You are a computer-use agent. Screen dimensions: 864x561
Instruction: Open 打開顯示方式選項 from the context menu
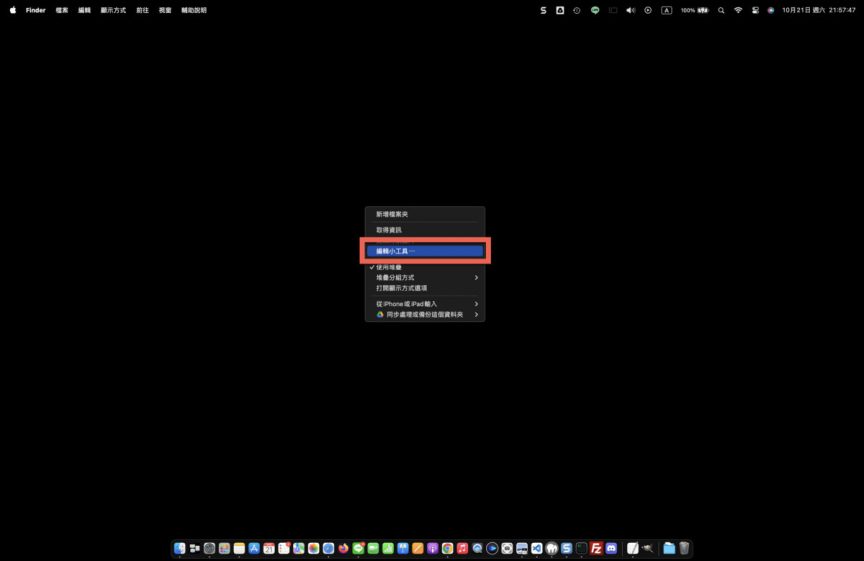425,288
